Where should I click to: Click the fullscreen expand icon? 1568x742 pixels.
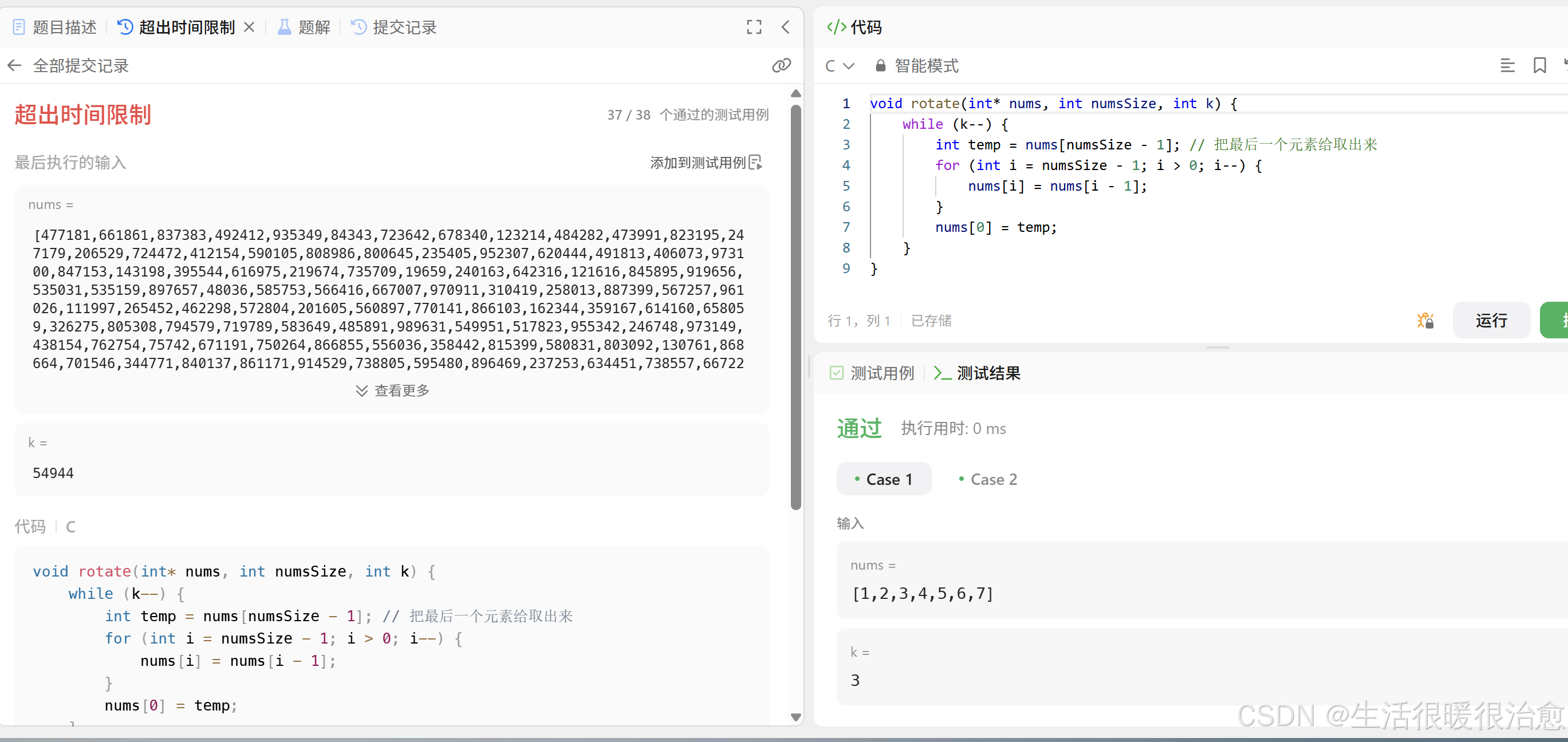tap(754, 27)
